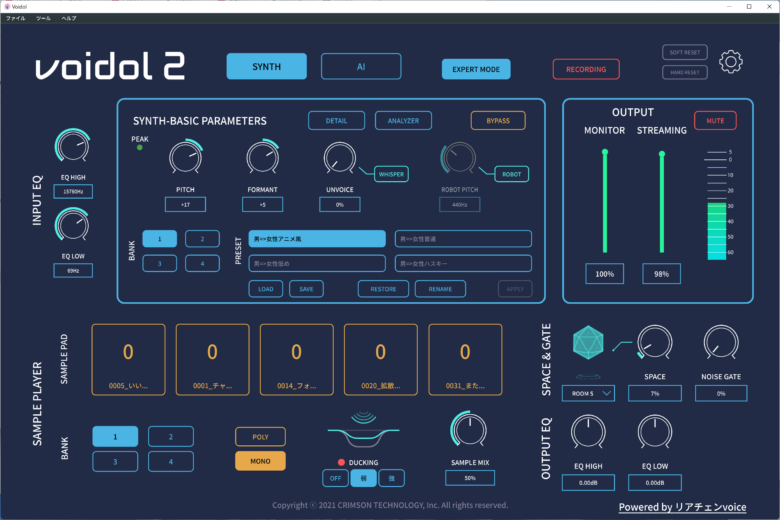Open the DETAIL view
780x520 pixels.
coord(336,120)
